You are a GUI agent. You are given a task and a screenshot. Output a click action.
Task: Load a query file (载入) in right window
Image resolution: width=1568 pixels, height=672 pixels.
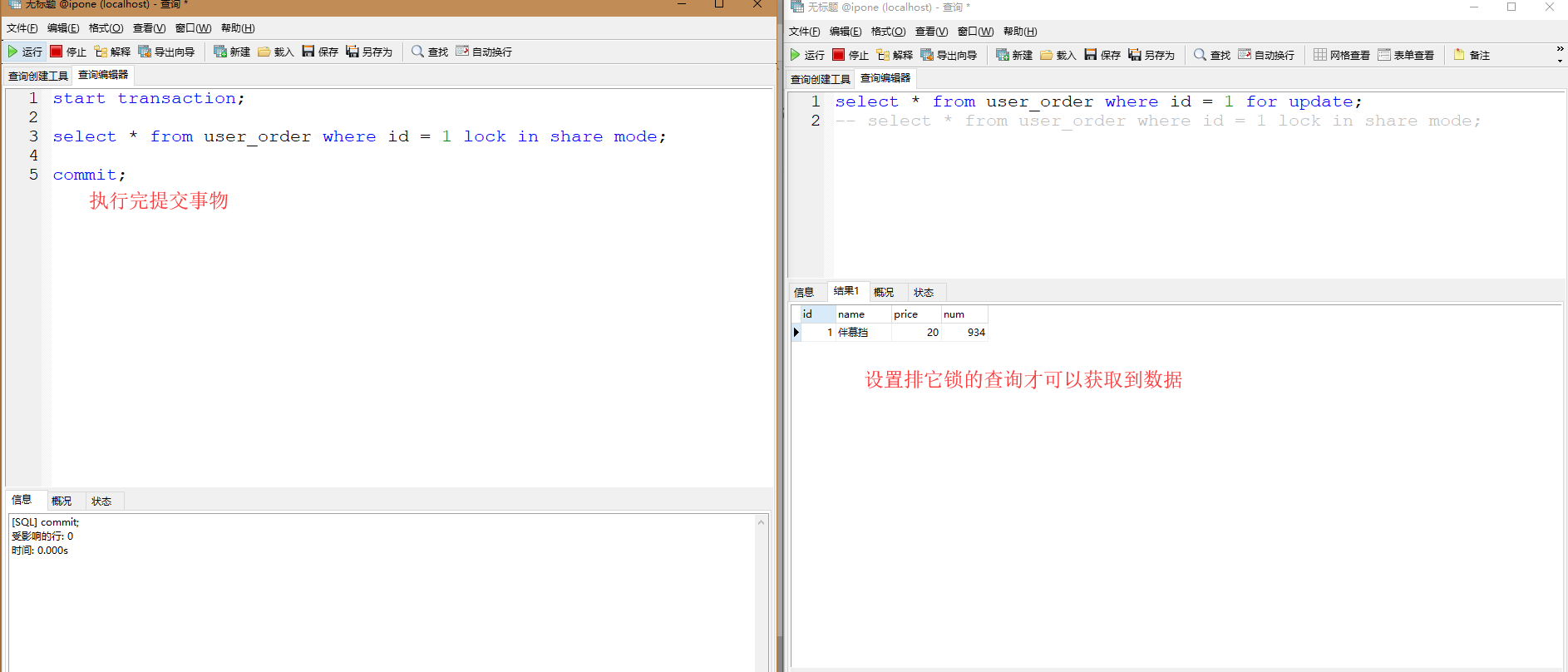point(1058,55)
